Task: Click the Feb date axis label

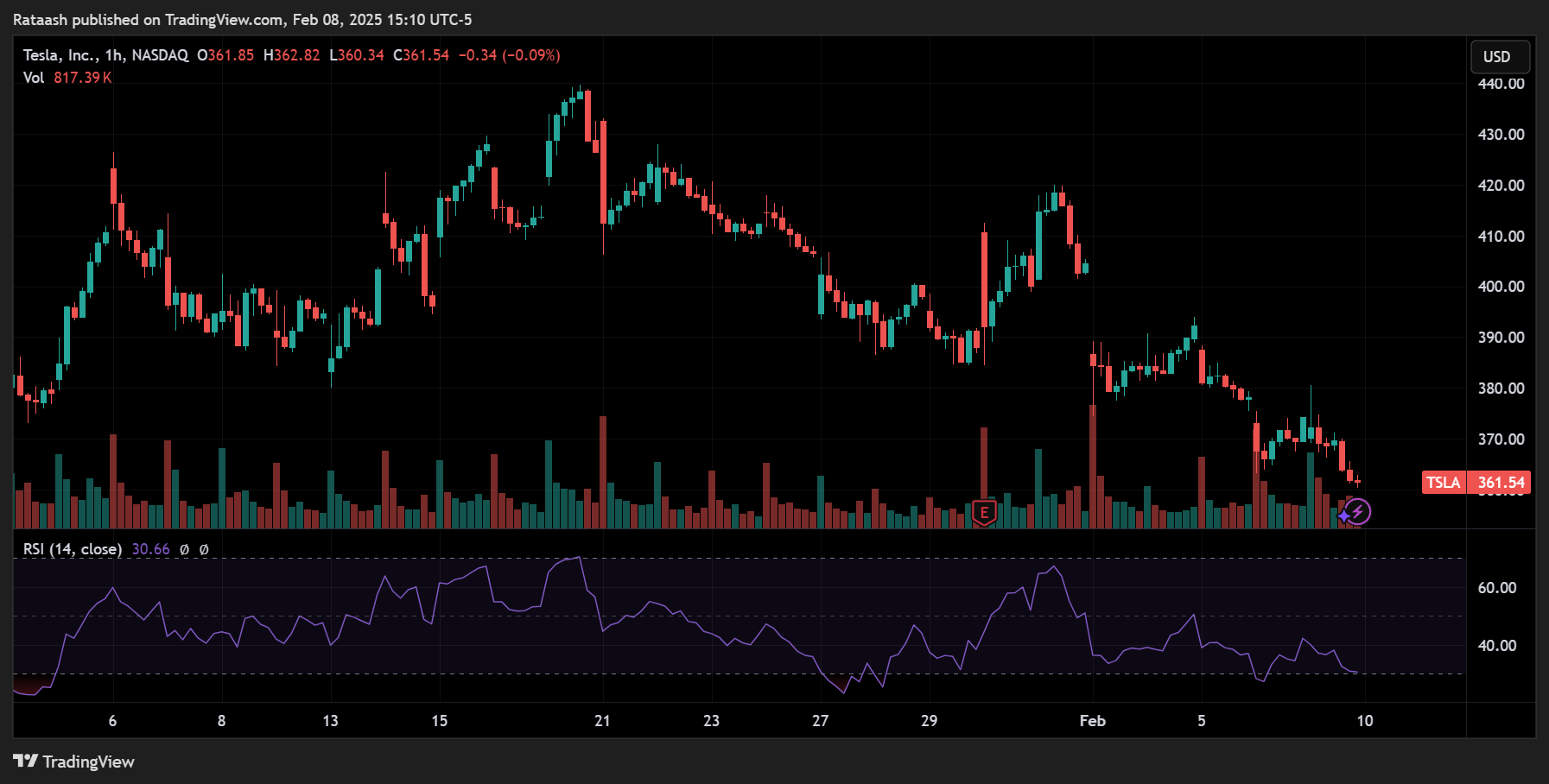Action: point(1093,721)
